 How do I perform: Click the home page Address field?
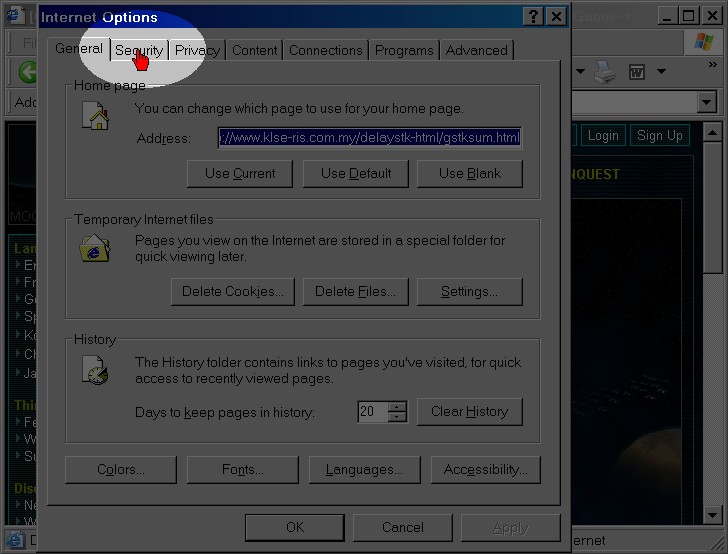click(x=369, y=138)
